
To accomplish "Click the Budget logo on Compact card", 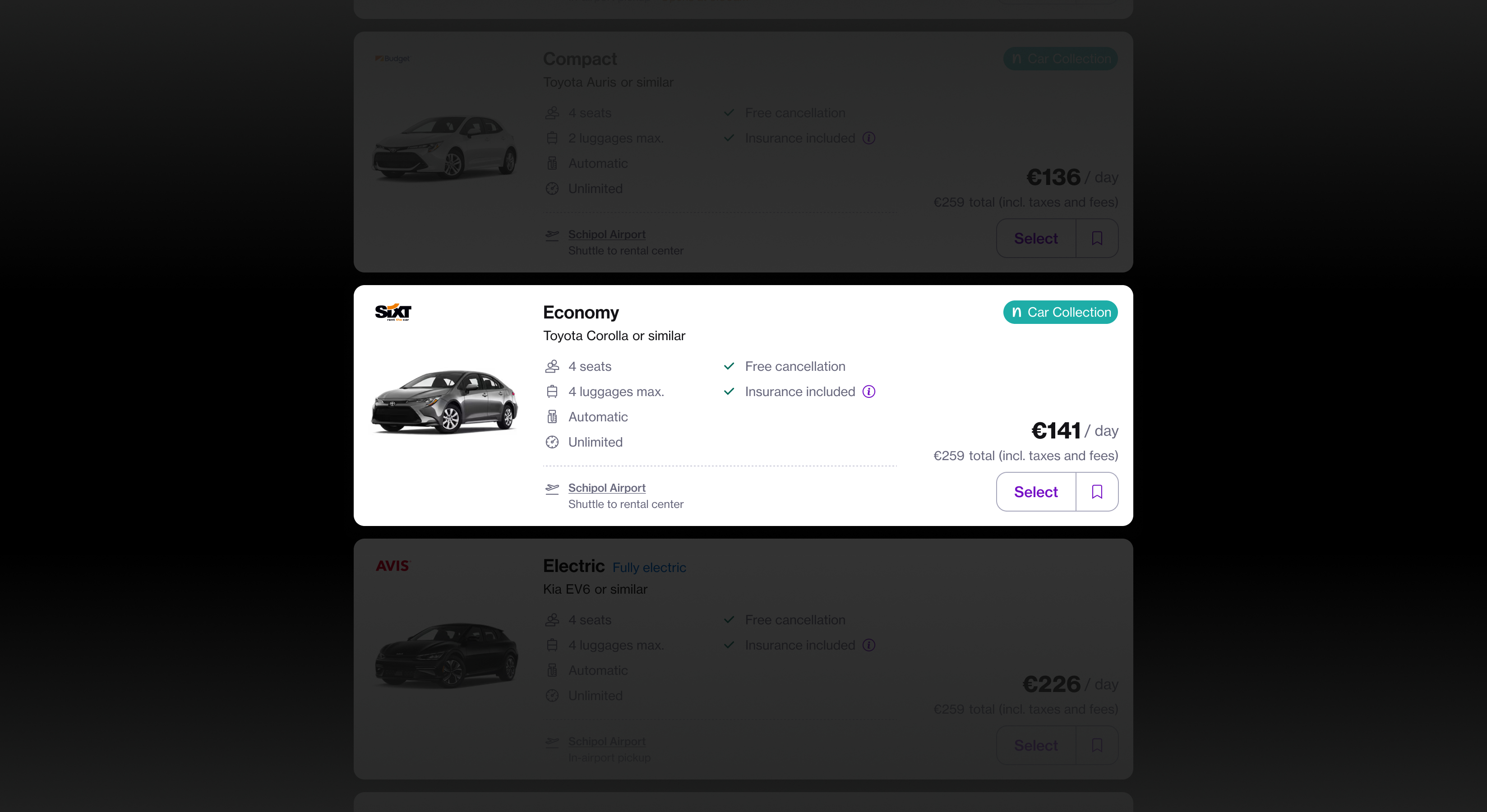I will pos(393,59).
